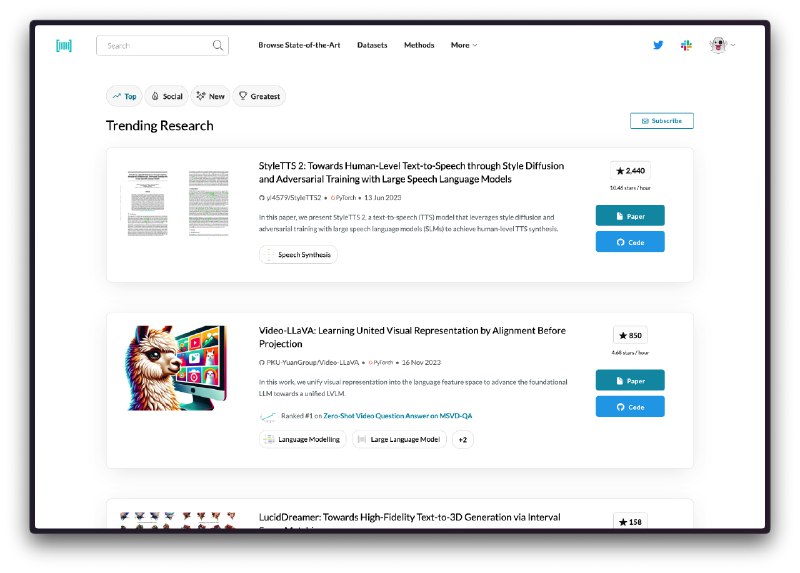The image size is (800, 573).
Task: Expand the More dropdown menu
Action: pos(464,45)
